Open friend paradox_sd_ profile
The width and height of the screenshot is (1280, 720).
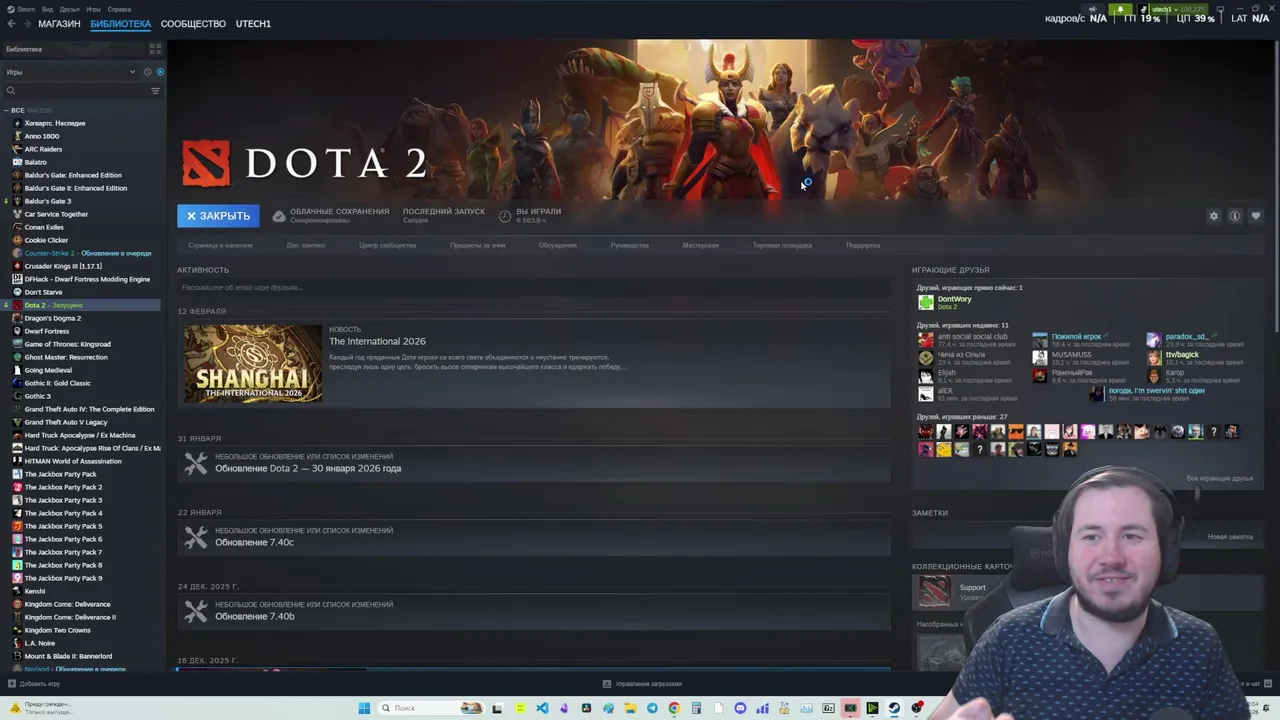1186,337
